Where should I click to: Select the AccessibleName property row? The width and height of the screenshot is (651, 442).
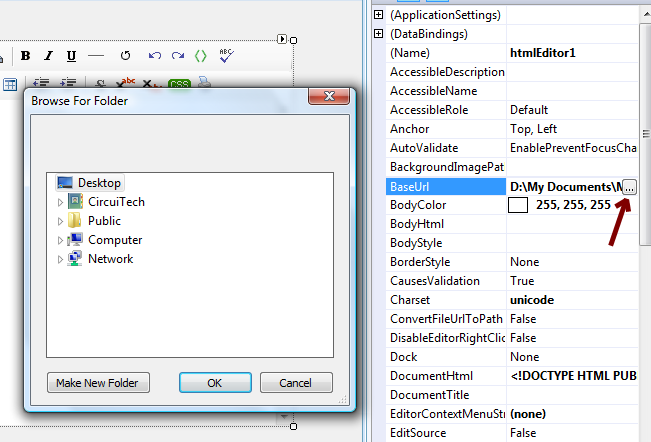tap(512, 91)
